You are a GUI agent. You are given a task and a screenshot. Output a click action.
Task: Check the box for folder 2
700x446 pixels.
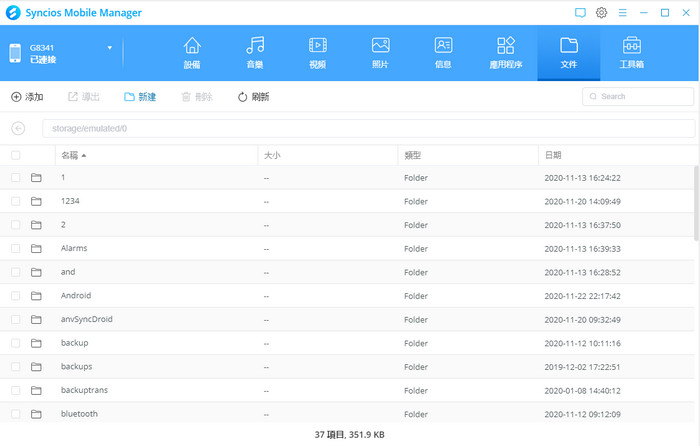coord(16,225)
